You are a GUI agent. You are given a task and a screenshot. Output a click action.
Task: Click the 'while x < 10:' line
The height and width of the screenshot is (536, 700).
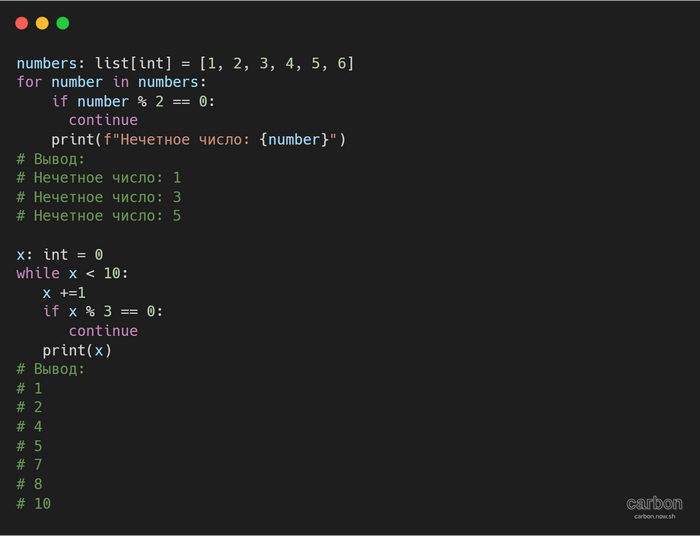pyautogui.click(x=72, y=273)
